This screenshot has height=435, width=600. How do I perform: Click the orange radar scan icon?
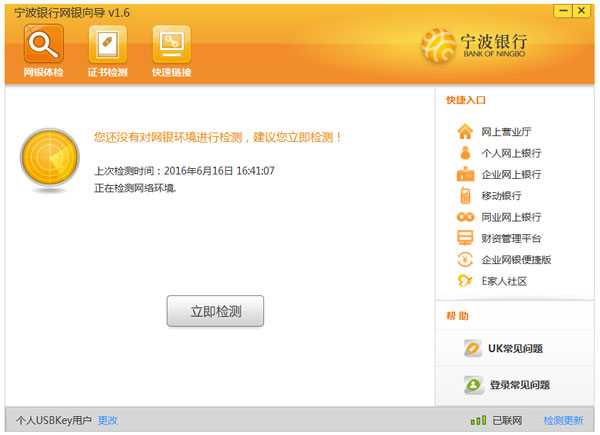pyautogui.click(x=50, y=158)
